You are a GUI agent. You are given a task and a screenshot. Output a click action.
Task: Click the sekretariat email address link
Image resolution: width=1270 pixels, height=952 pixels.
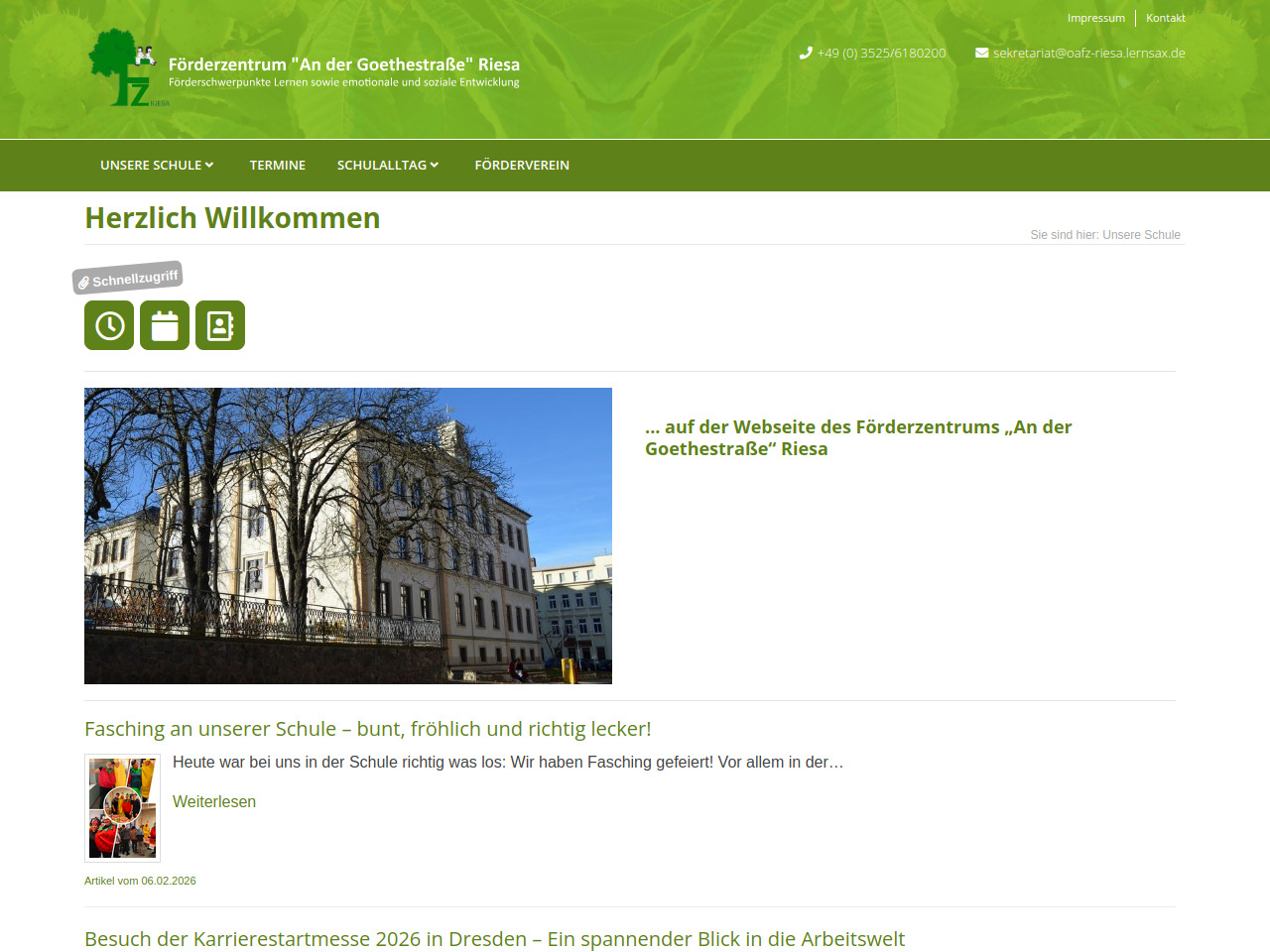tap(1088, 54)
